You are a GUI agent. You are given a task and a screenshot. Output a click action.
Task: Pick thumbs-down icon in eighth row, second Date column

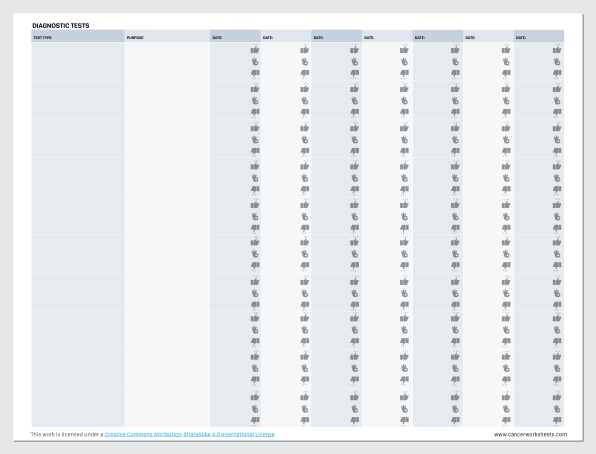pos(304,341)
